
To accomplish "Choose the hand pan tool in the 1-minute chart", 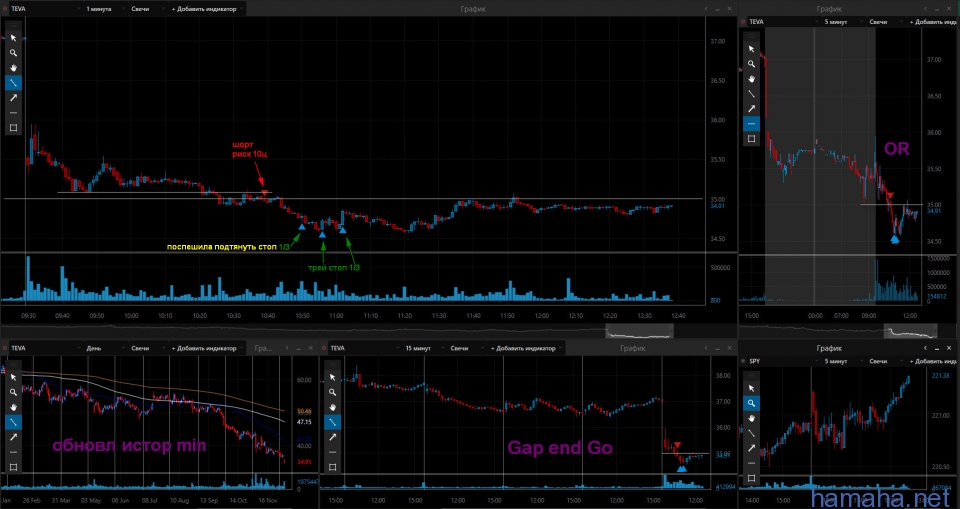I will 13,68.
